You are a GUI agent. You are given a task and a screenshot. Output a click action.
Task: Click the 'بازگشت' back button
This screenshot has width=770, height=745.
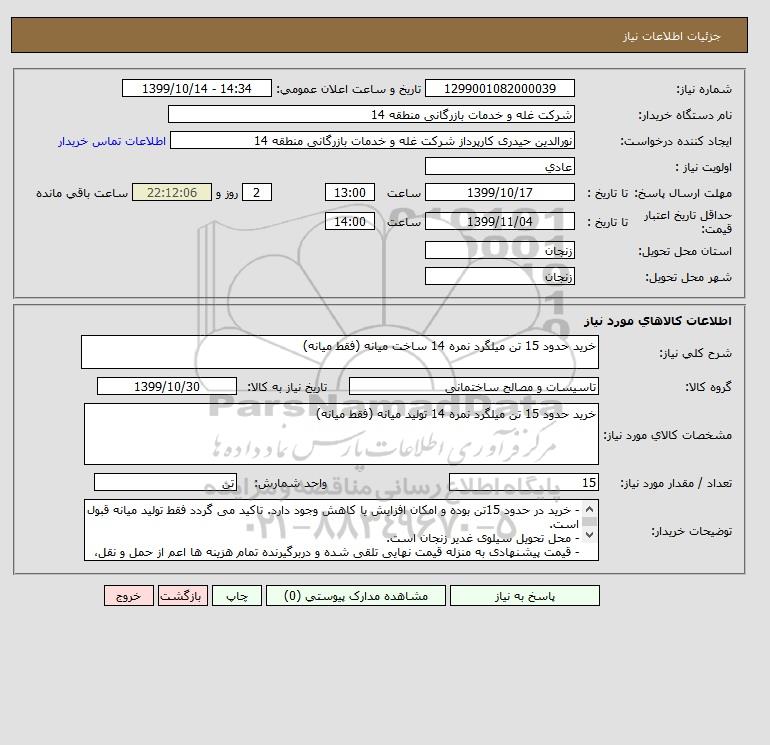click(x=183, y=596)
